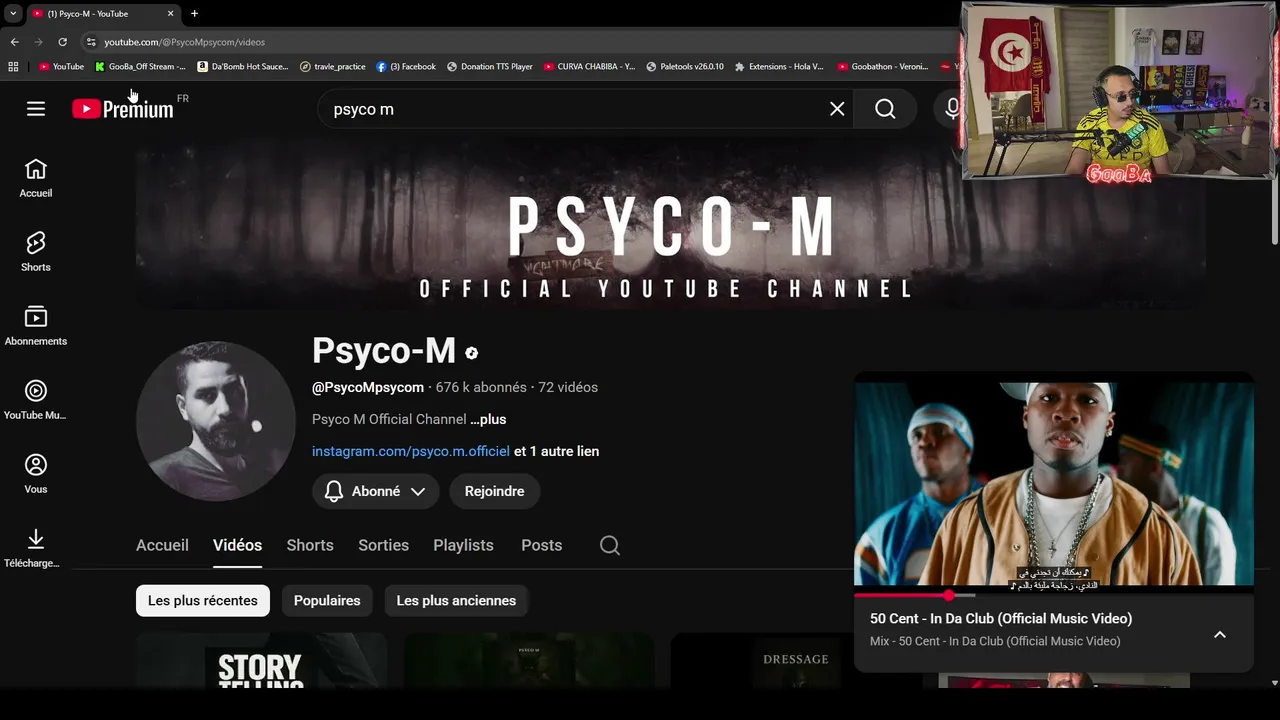Viewport: 1280px width, 720px height.
Task: Open Extensions - Hola V bookmark
Action: point(779,67)
